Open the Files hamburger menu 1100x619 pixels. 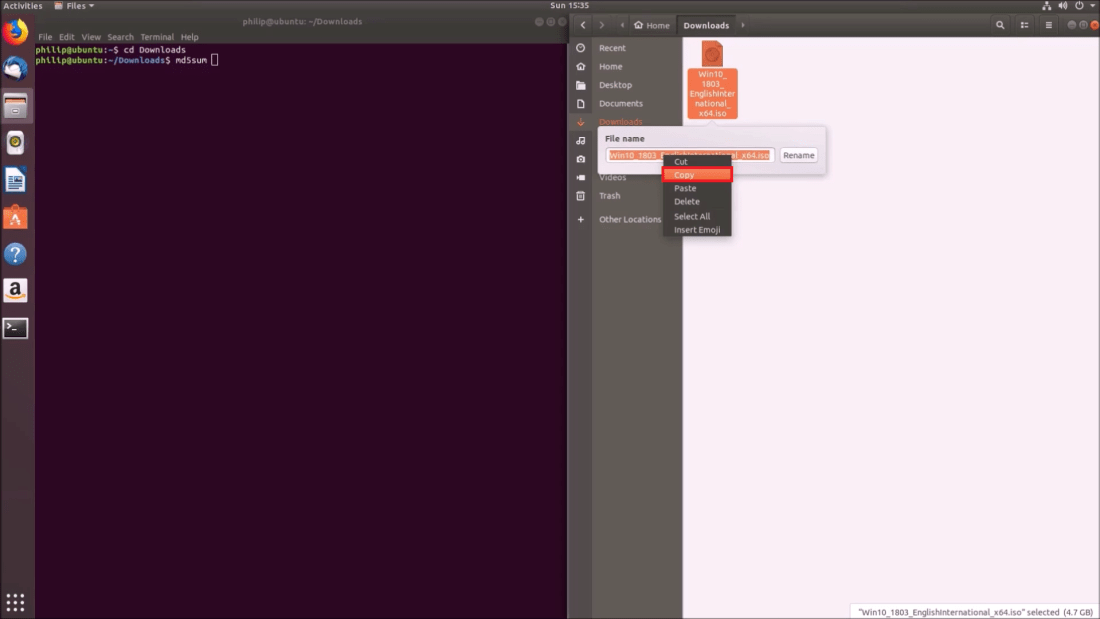tap(1049, 25)
